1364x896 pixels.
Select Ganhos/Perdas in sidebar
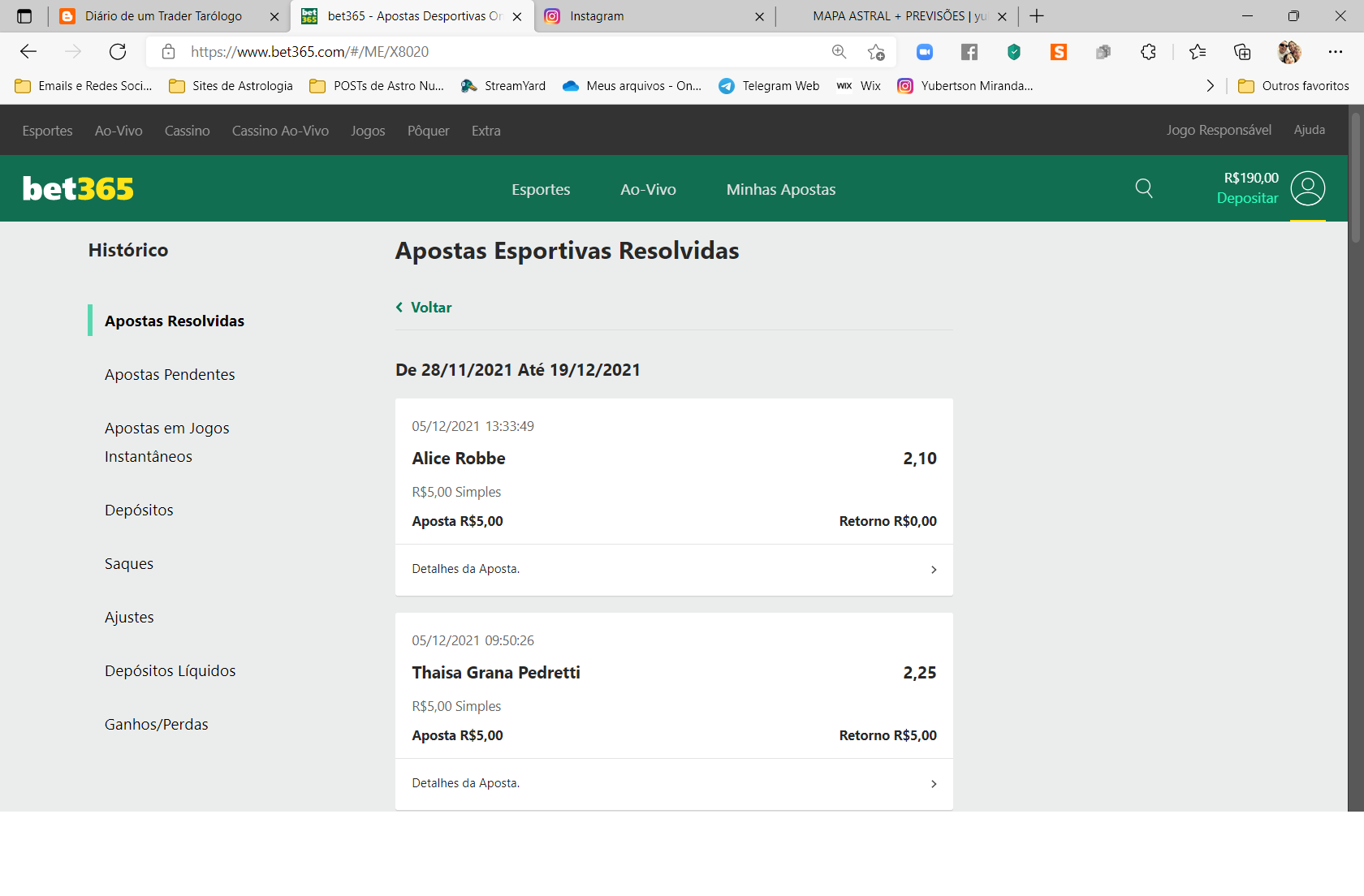(156, 724)
